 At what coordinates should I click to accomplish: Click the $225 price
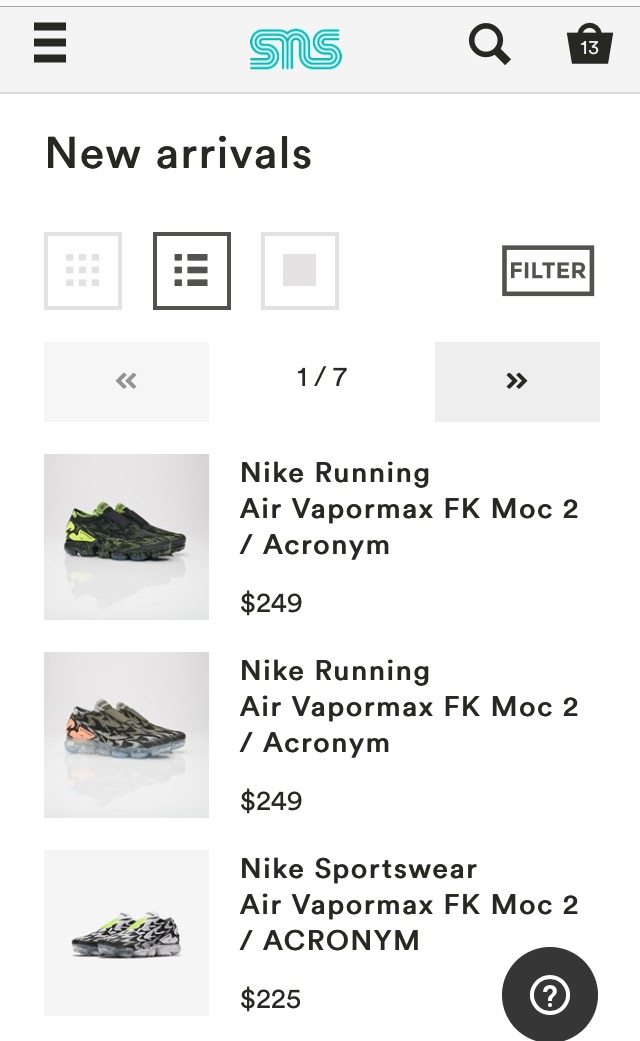coord(271,999)
